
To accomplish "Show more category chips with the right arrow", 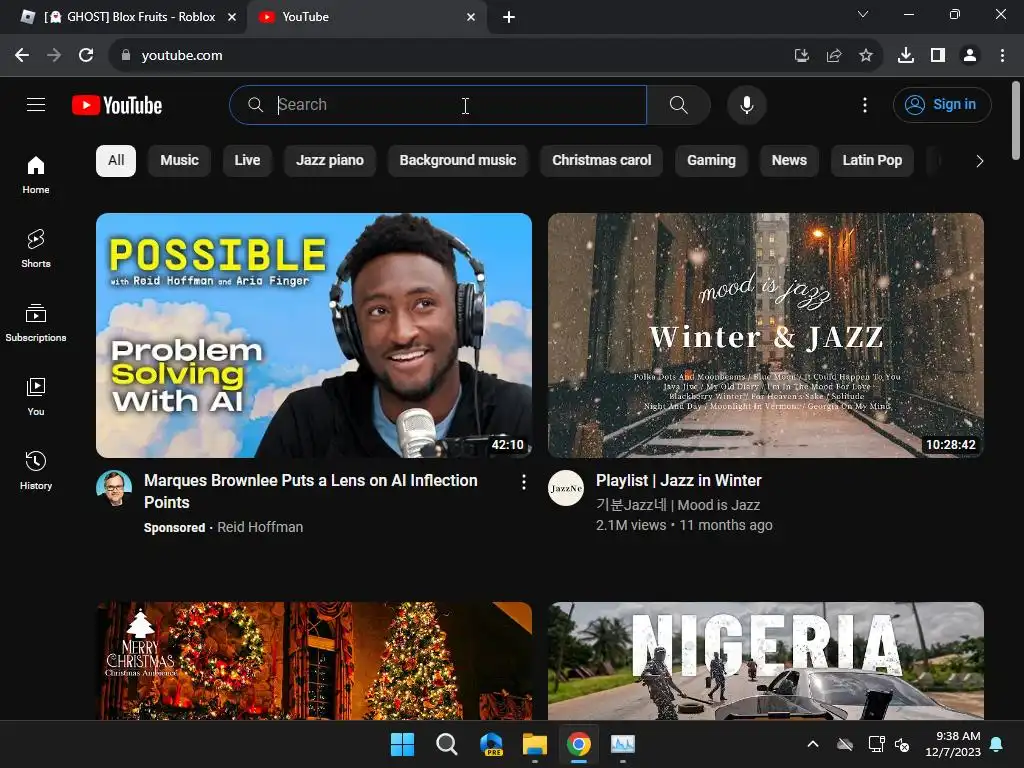I will click(x=979, y=161).
